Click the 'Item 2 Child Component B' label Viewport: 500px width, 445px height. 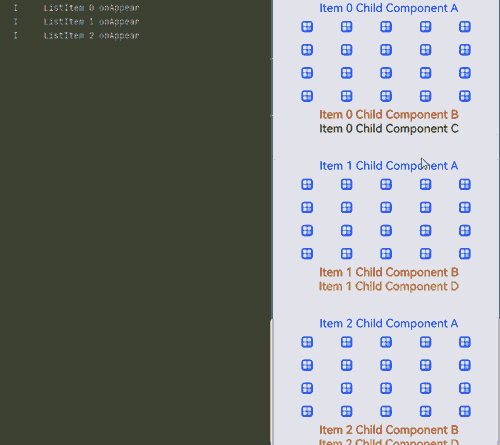coord(389,430)
